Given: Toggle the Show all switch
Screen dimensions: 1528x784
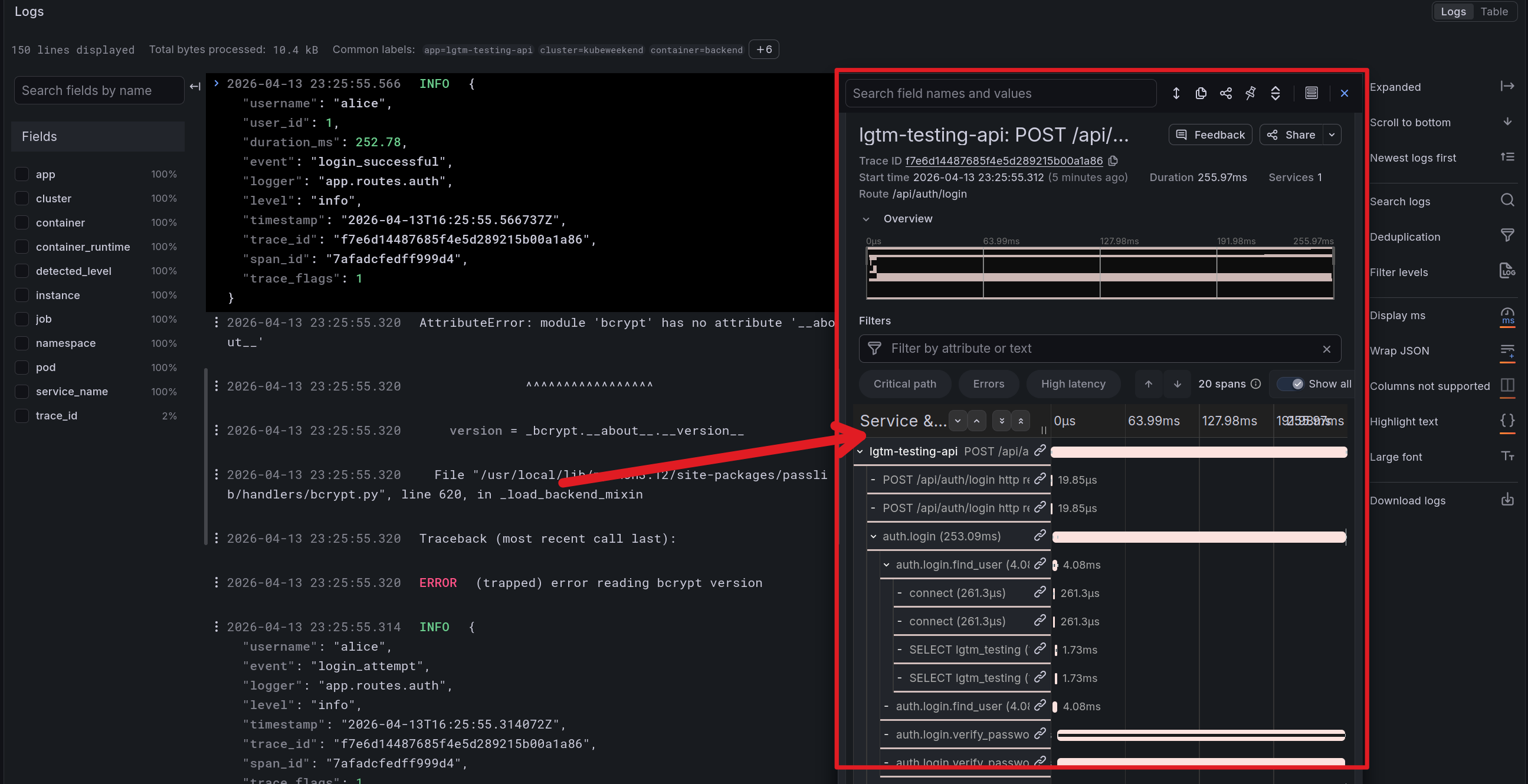Looking at the screenshot, I should pos(1291,383).
